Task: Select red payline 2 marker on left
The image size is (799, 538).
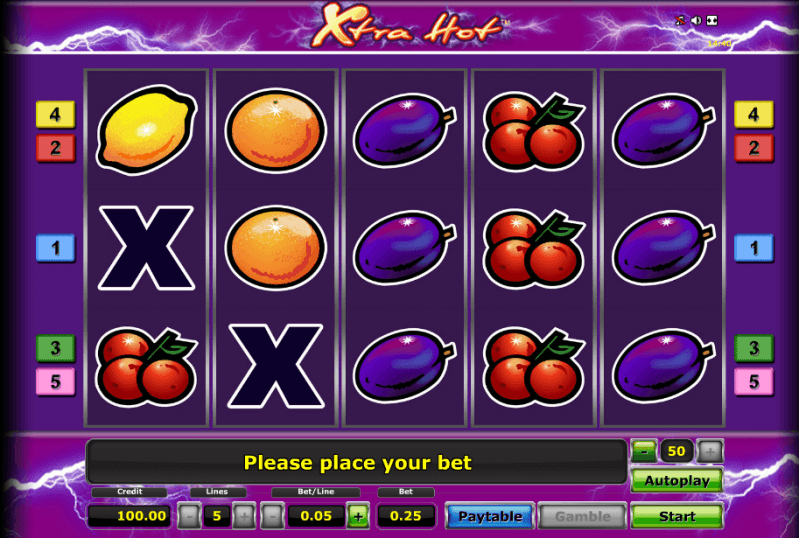Action: tap(56, 148)
